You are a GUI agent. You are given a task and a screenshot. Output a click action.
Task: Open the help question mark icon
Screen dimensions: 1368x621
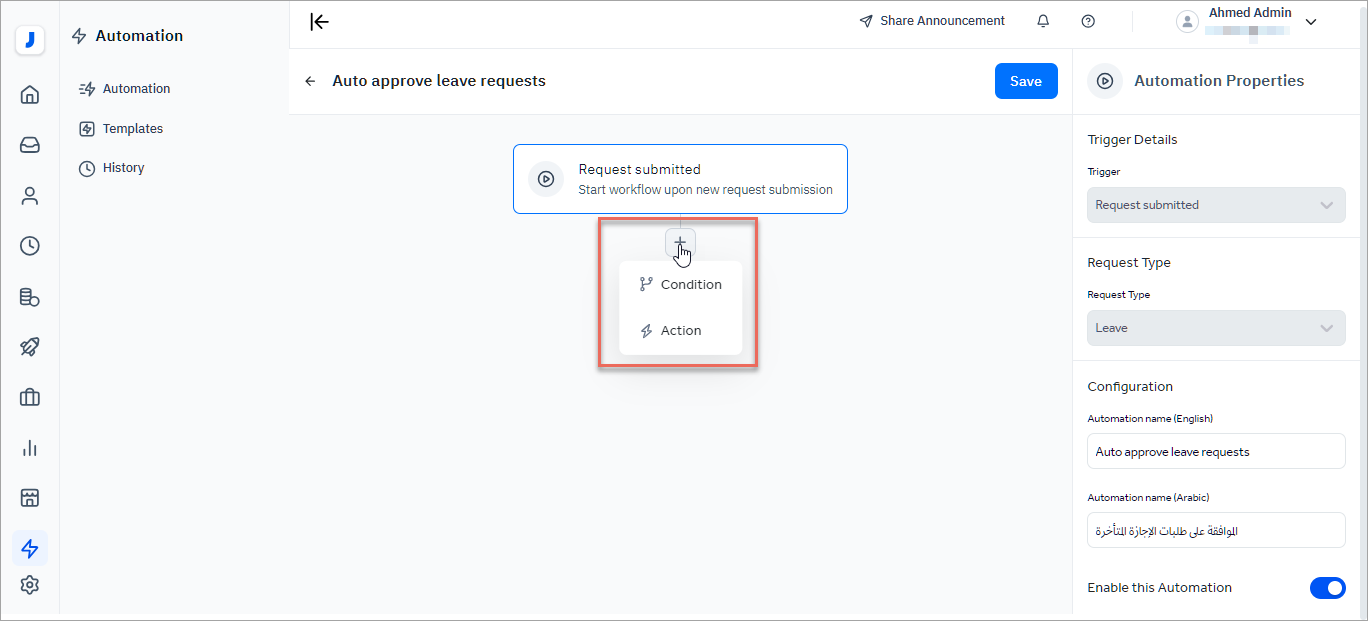click(x=1088, y=20)
